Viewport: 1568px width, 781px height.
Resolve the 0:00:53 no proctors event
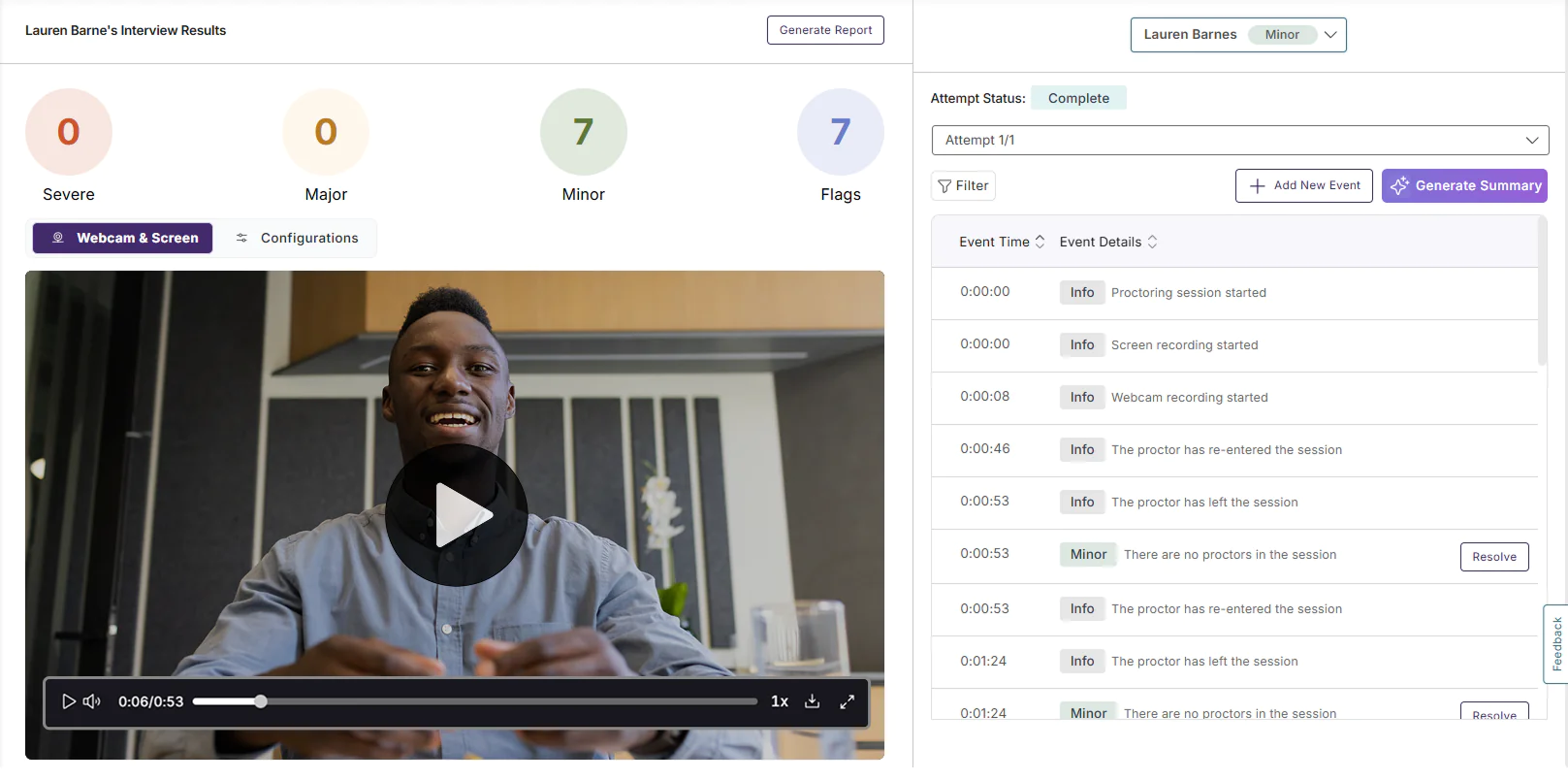1493,557
